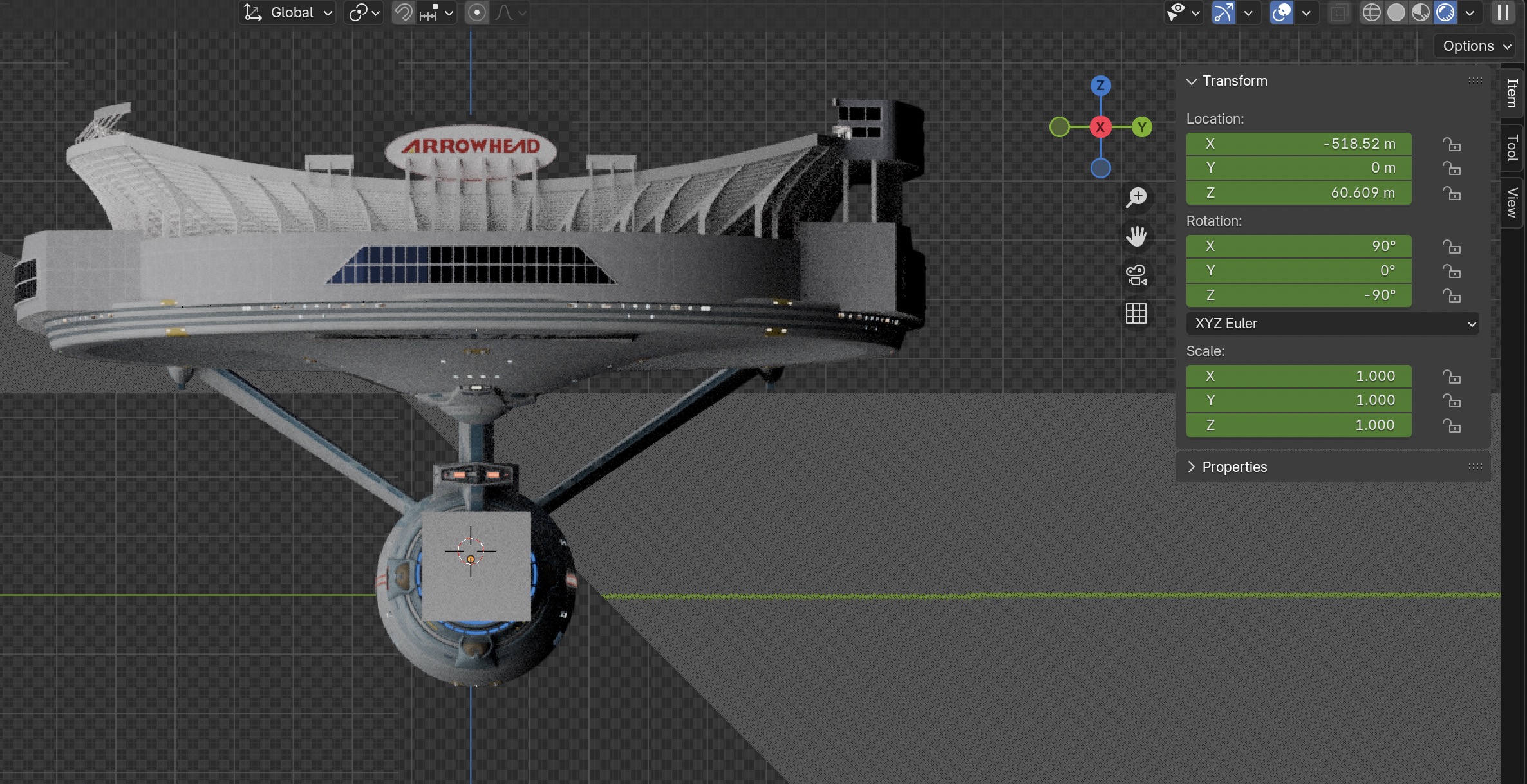Switch to wireframe viewport shading
The width and height of the screenshot is (1527, 784).
(1371, 12)
